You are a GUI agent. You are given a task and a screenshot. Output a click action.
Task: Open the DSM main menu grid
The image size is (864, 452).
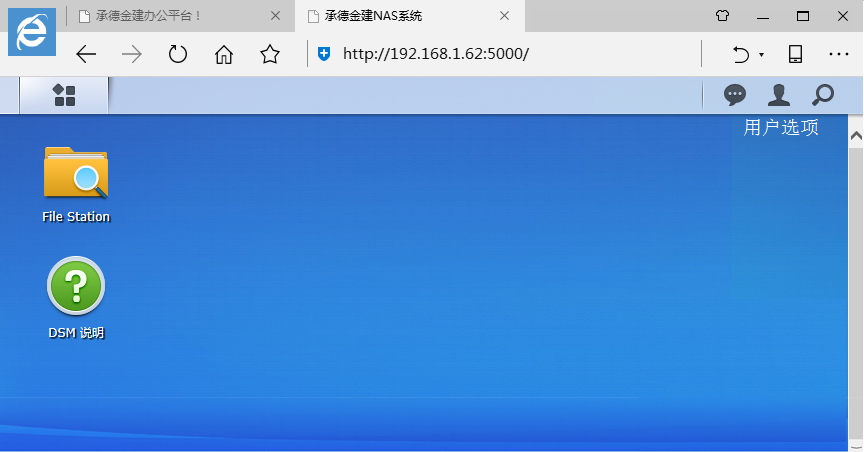pos(64,95)
